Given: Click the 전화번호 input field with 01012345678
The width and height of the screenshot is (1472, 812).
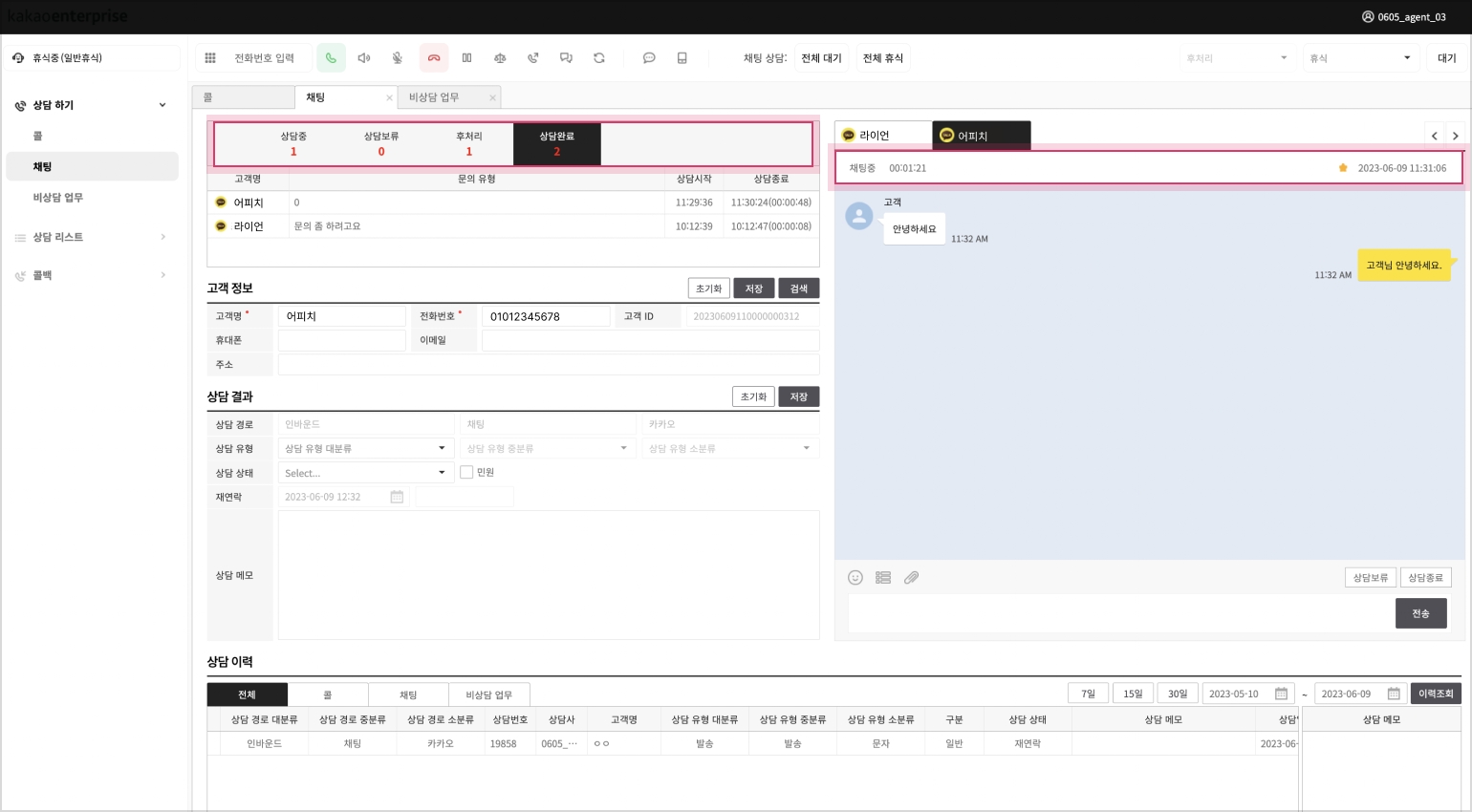Looking at the screenshot, I should (546, 316).
